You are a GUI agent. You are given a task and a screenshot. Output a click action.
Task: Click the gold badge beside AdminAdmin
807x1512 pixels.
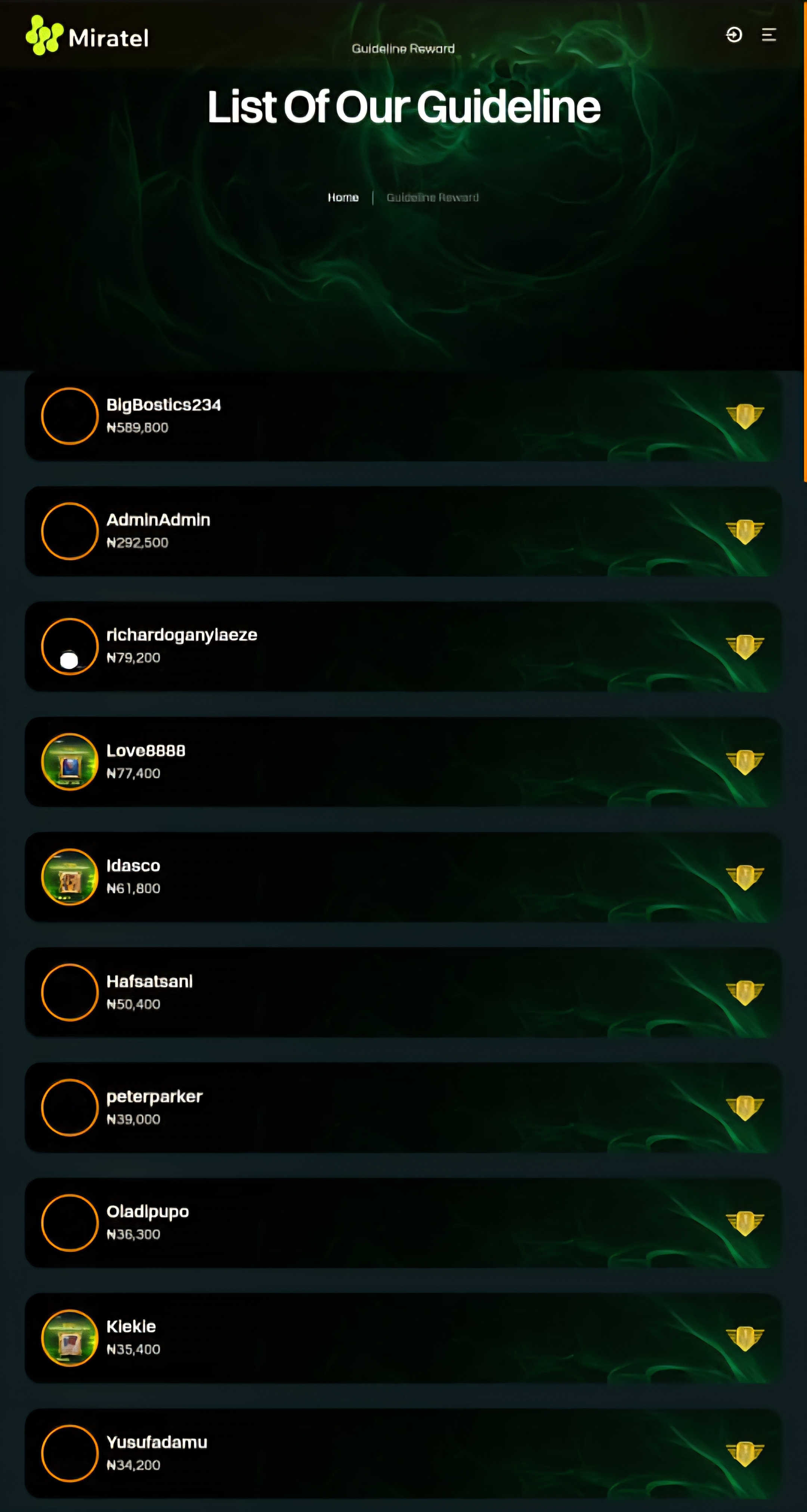pos(745,531)
